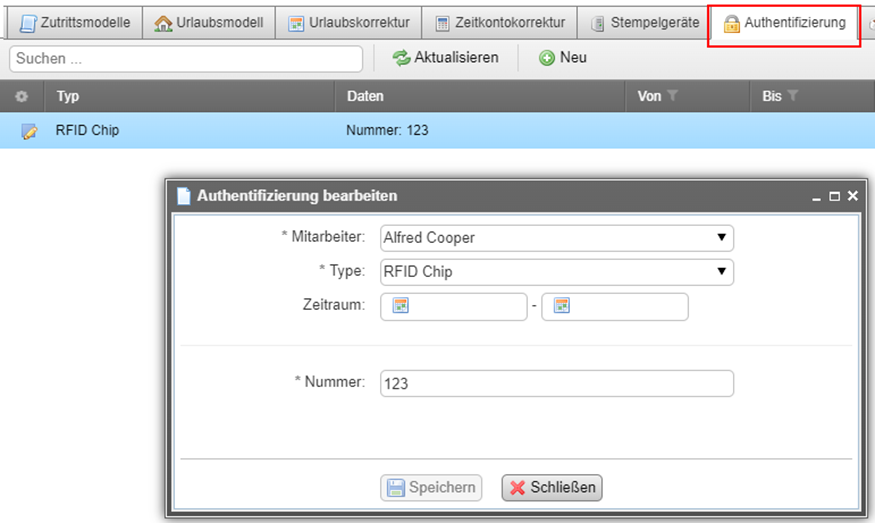Viewport: 875px width, 523px height.
Task: Open the end date calendar picker icon
Action: [x=561, y=306]
